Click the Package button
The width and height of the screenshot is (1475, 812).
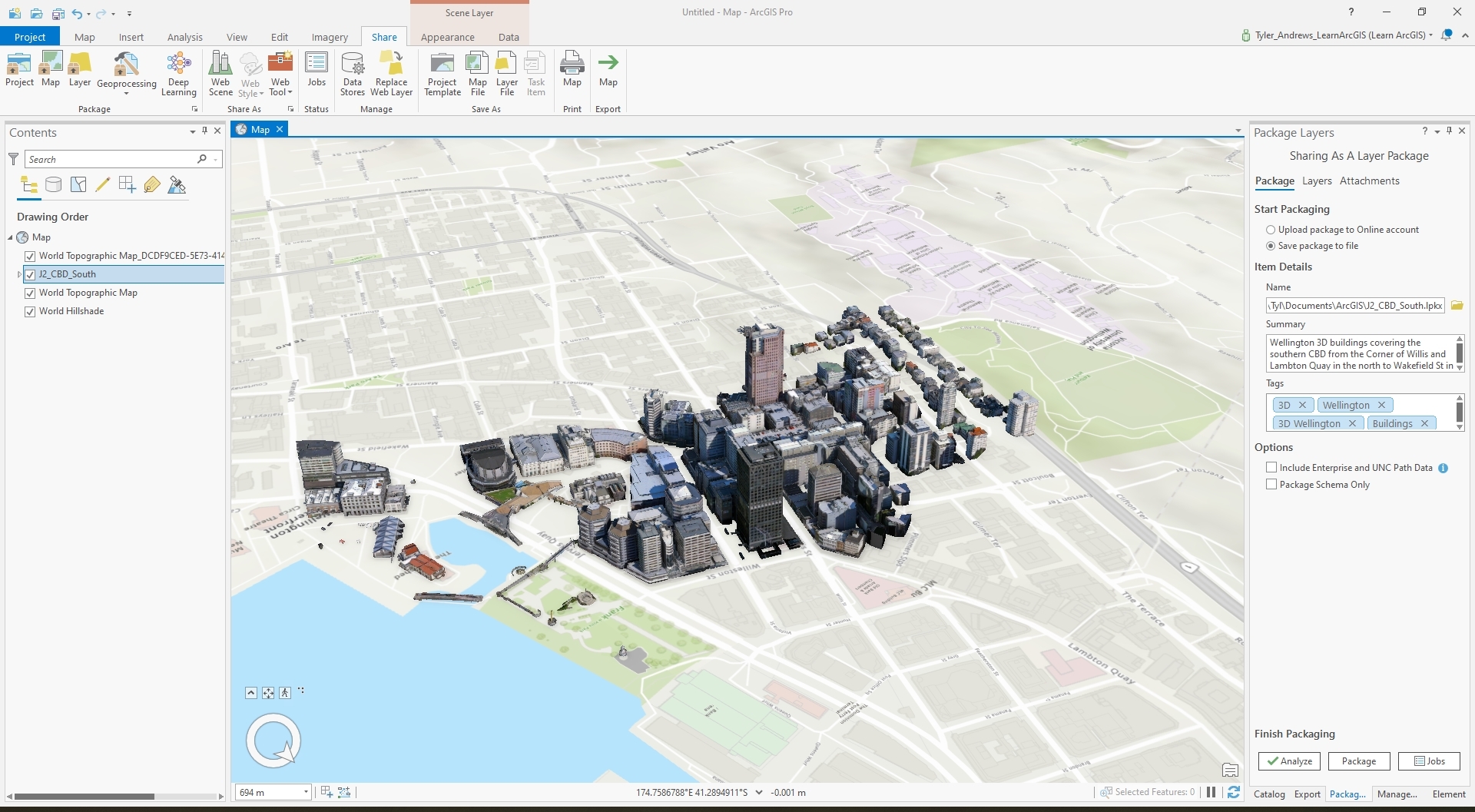[x=1358, y=761]
